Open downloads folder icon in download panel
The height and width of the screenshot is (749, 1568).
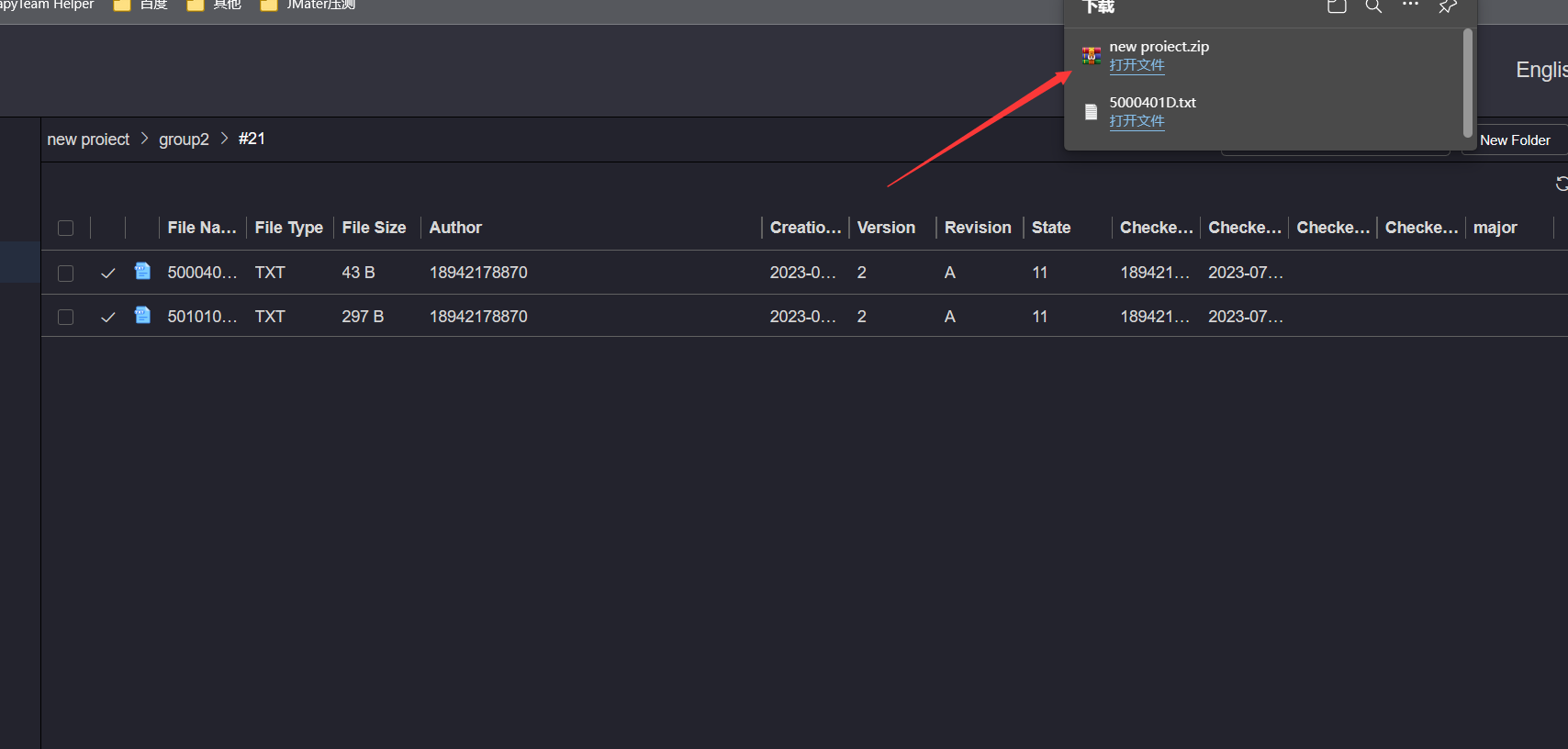pos(1337,6)
